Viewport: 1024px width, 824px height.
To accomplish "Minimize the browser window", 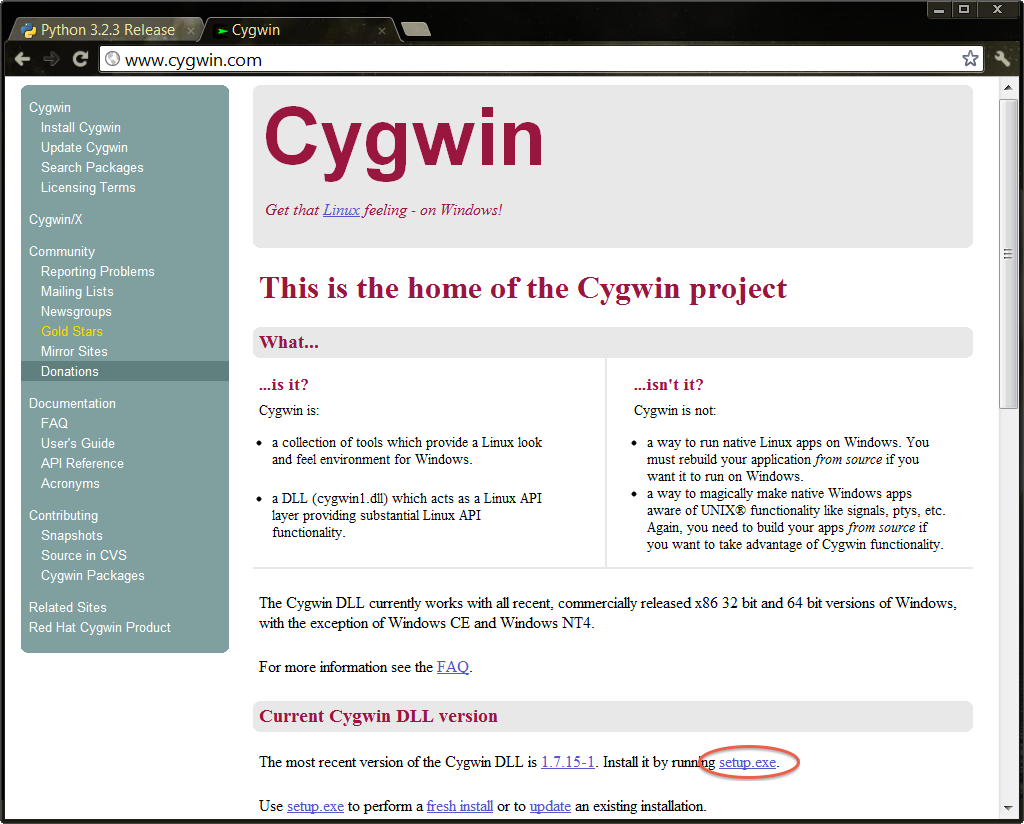I will [x=939, y=9].
